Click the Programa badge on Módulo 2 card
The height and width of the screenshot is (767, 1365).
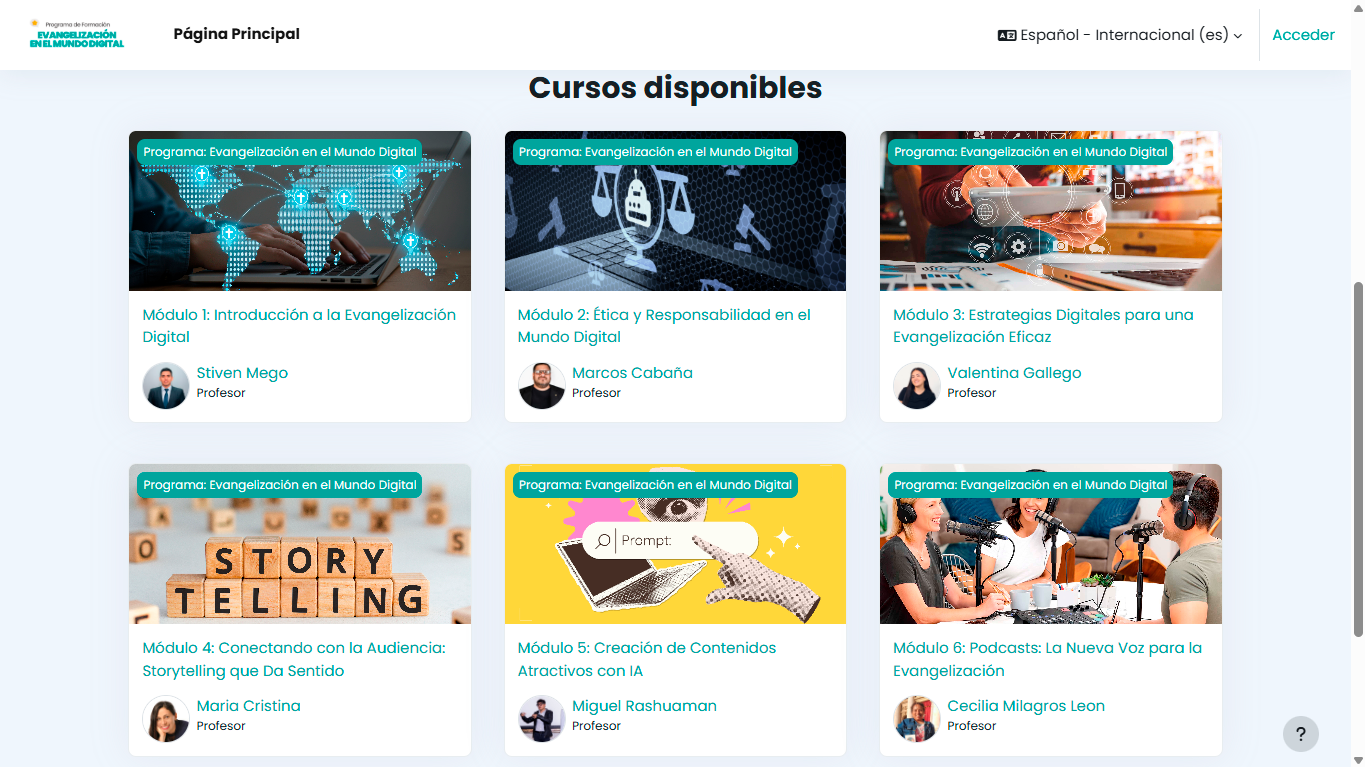655,152
